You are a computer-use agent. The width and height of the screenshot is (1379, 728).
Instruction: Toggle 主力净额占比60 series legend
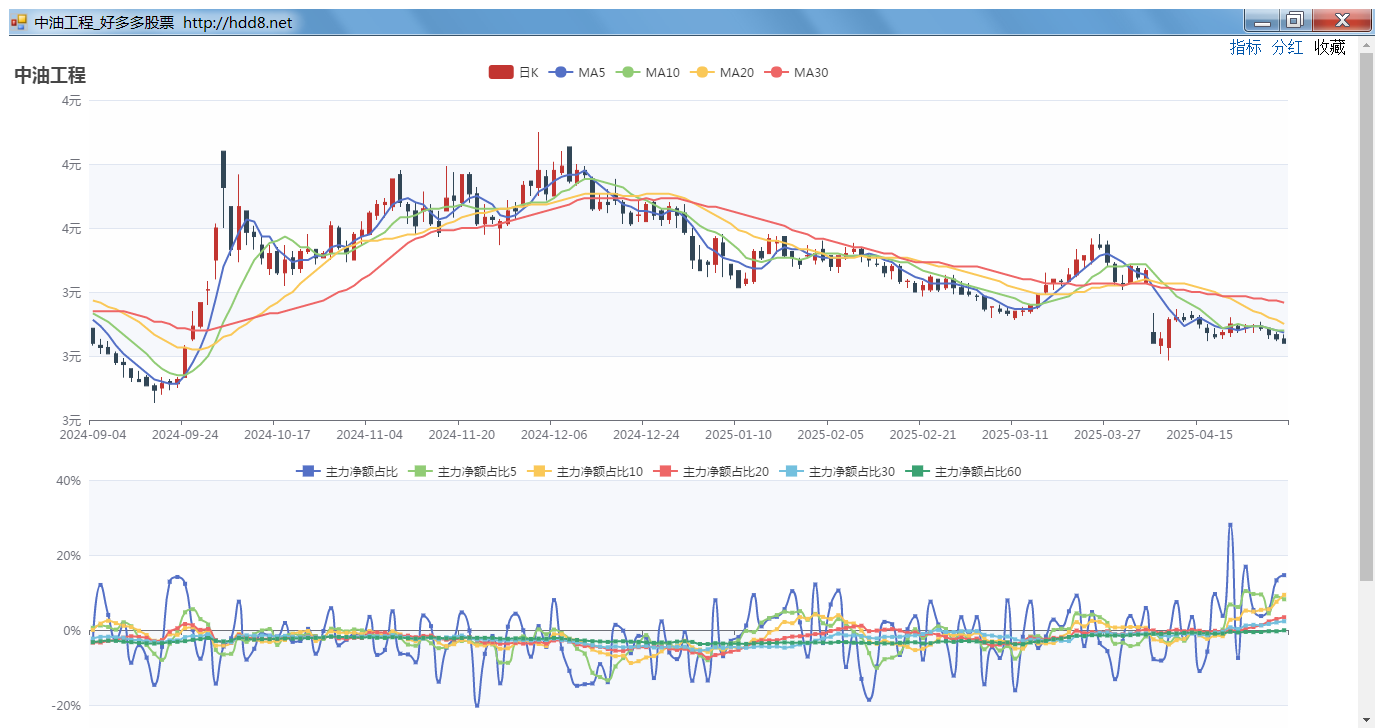tap(965, 471)
